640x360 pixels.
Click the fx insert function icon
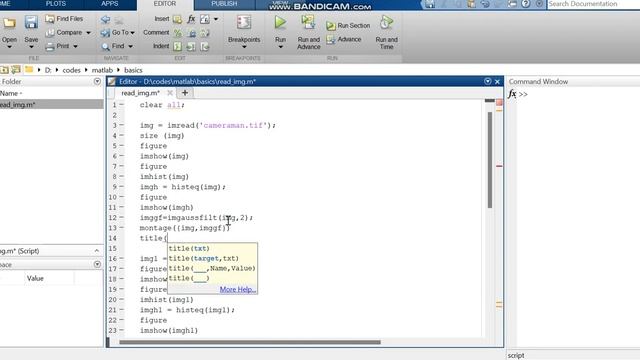click(191, 19)
